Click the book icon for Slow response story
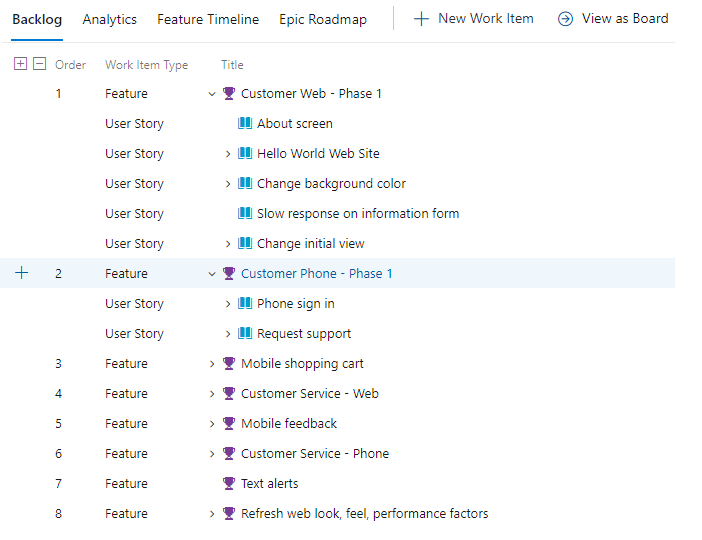 245,214
